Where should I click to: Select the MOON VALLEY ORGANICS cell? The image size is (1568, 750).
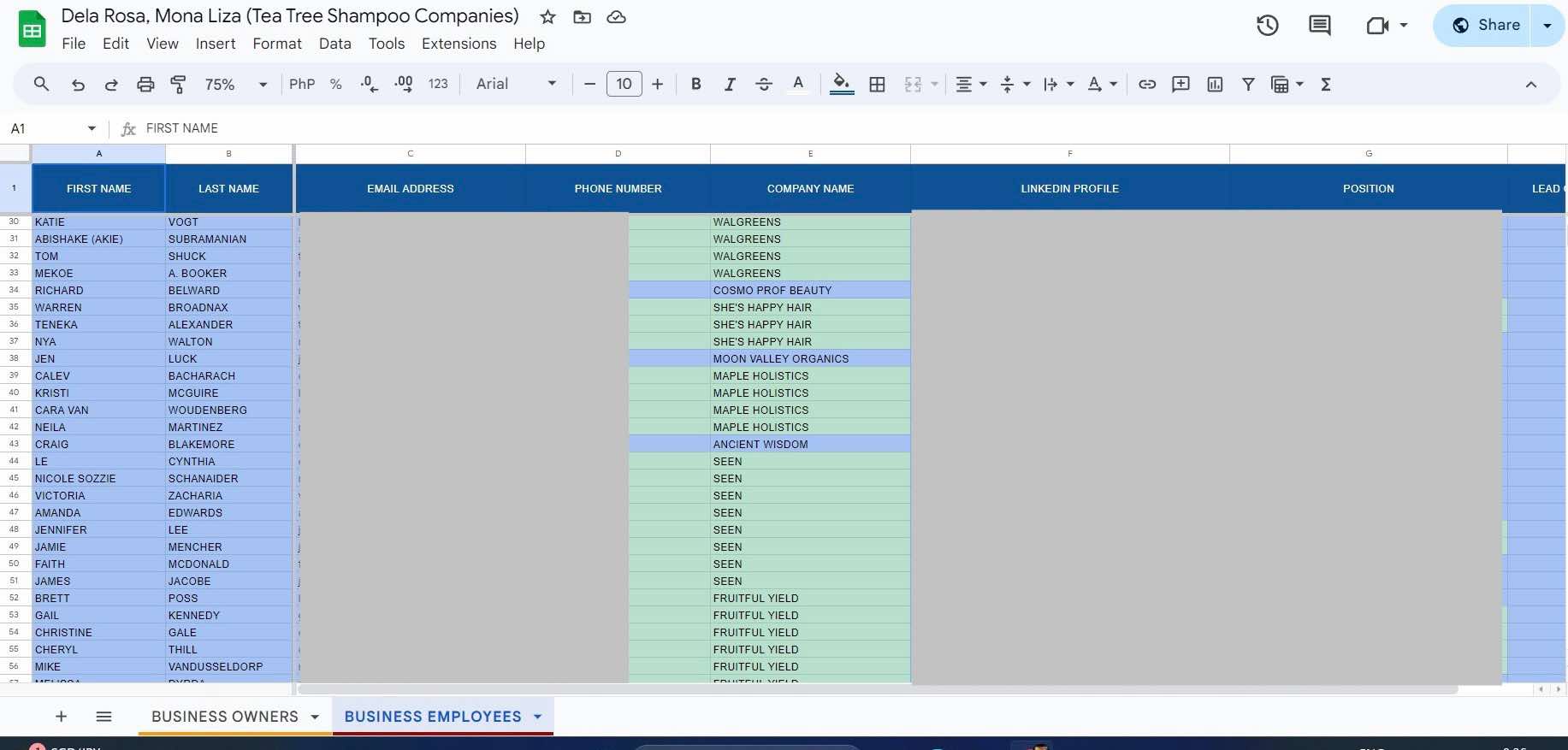[x=810, y=359]
